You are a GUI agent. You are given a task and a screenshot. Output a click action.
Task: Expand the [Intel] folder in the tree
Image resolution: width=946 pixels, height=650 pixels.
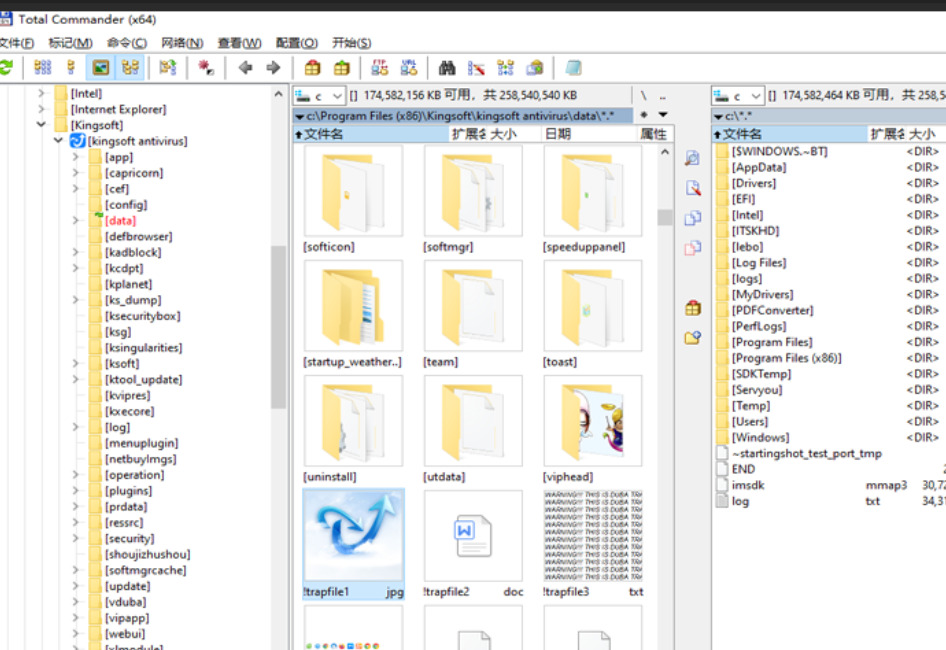pyautogui.click(x=42, y=94)
